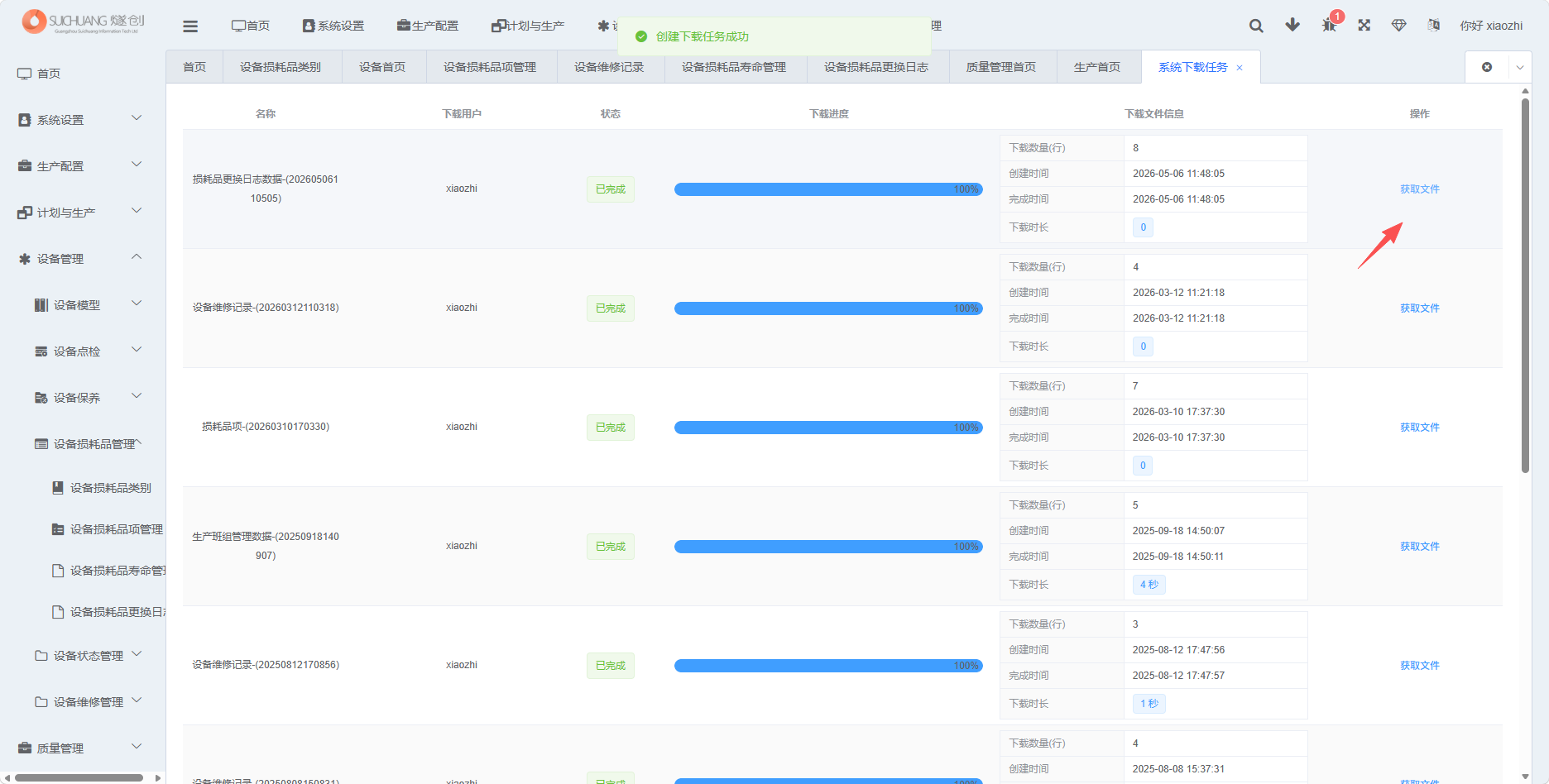Click the '4 秒' download duration tag

click(1149, 585)
